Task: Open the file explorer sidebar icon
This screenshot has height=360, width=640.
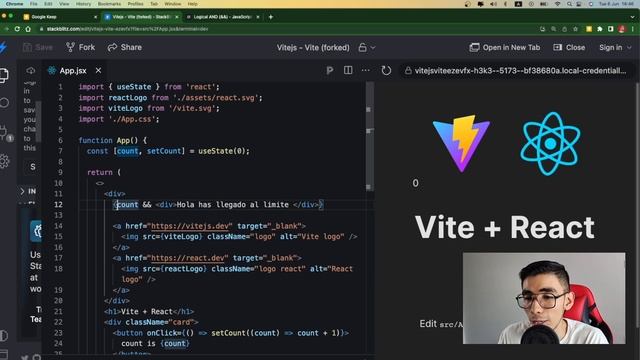Action: click(x=4, y=75)
